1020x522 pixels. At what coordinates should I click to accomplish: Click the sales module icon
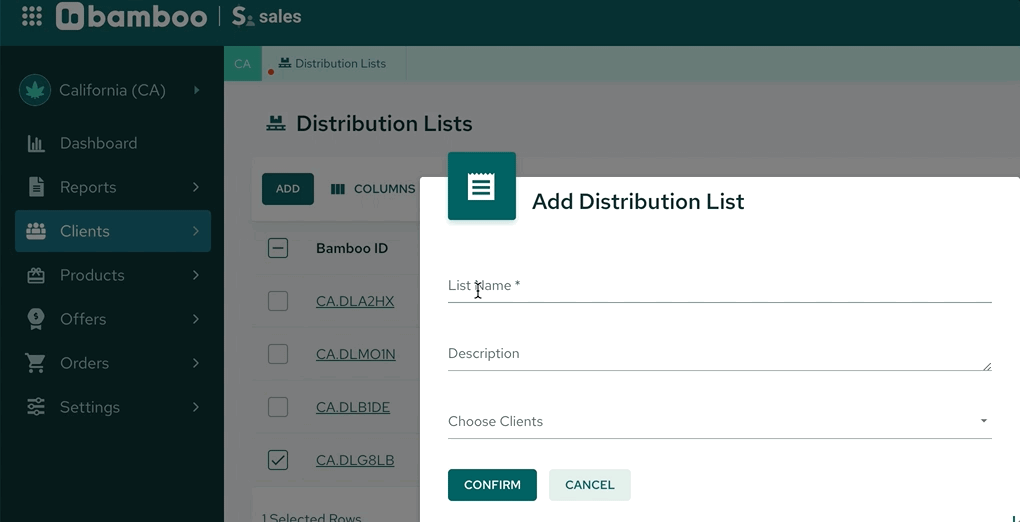[243, 17]
